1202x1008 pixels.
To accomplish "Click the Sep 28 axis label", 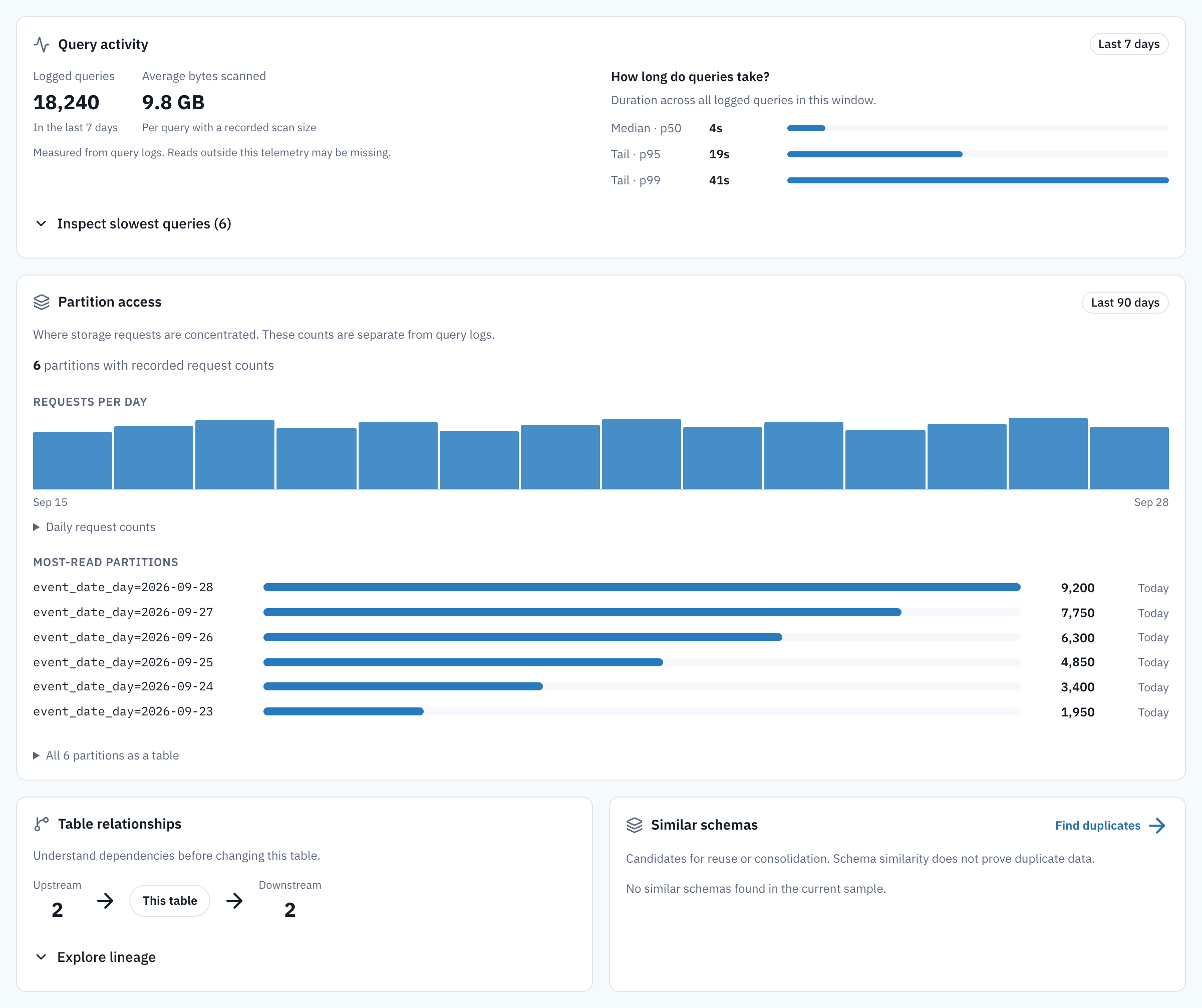I will (x=1151, y=502).
